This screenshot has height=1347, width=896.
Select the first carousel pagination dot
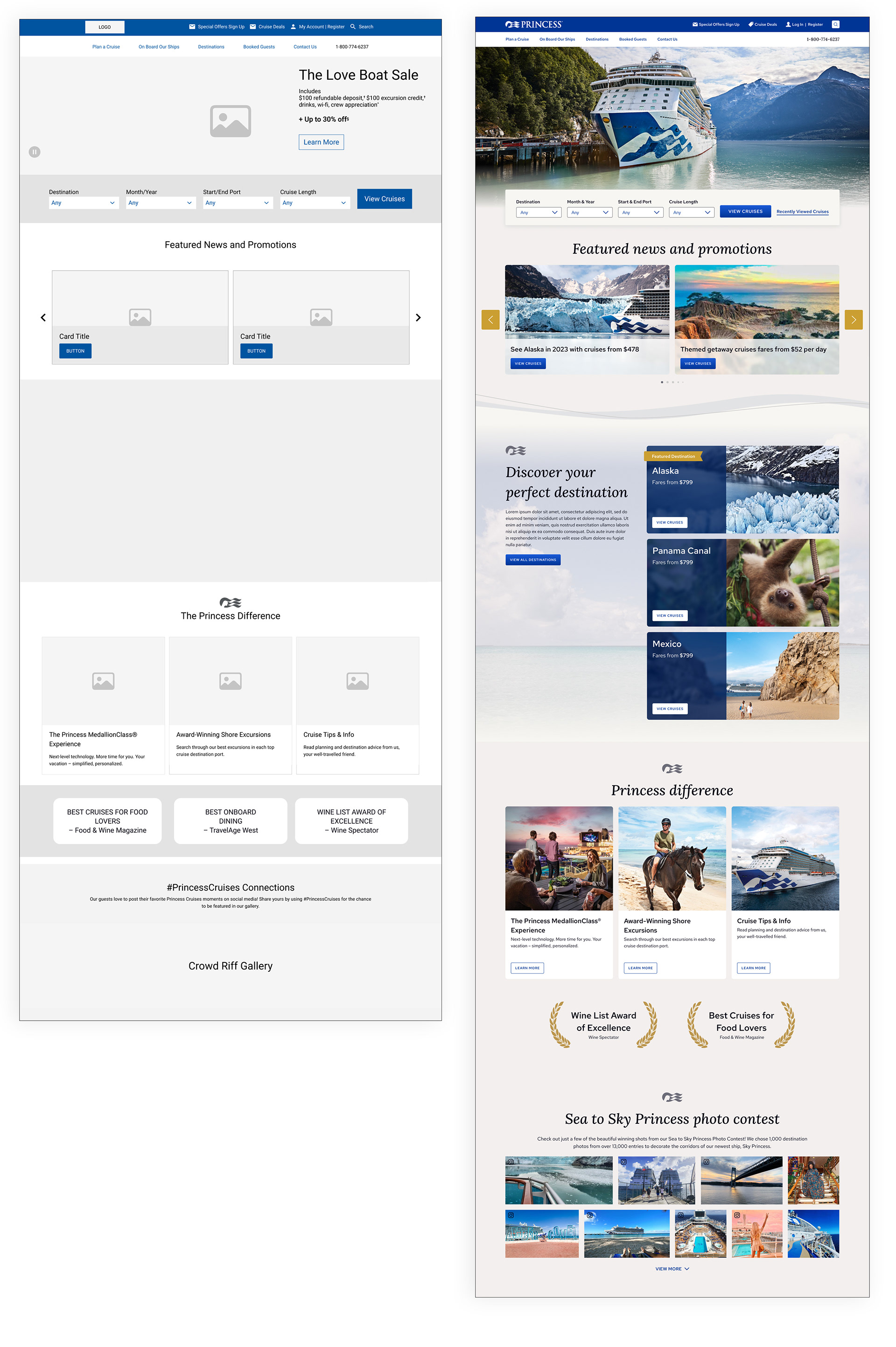(662, 382)
